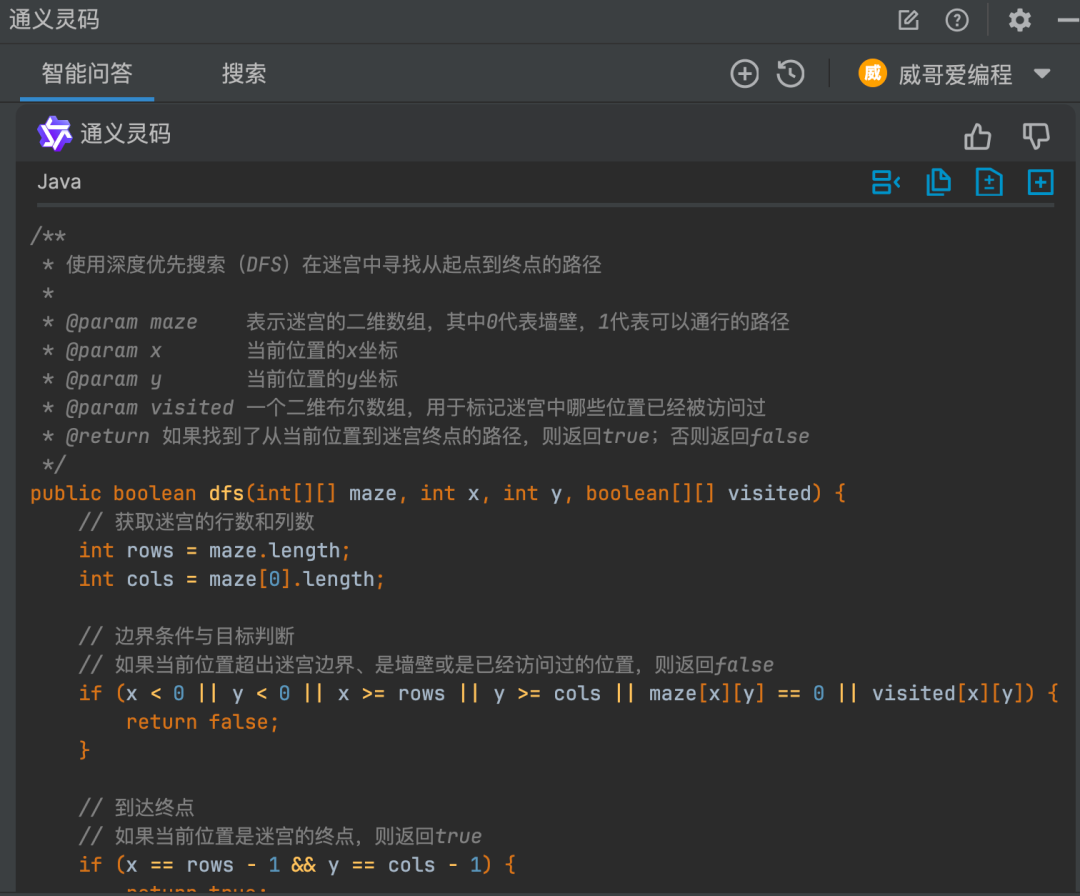Click the new chat edit icon
The height and width of the screenshot is (896, 1080).
point(908,20)
